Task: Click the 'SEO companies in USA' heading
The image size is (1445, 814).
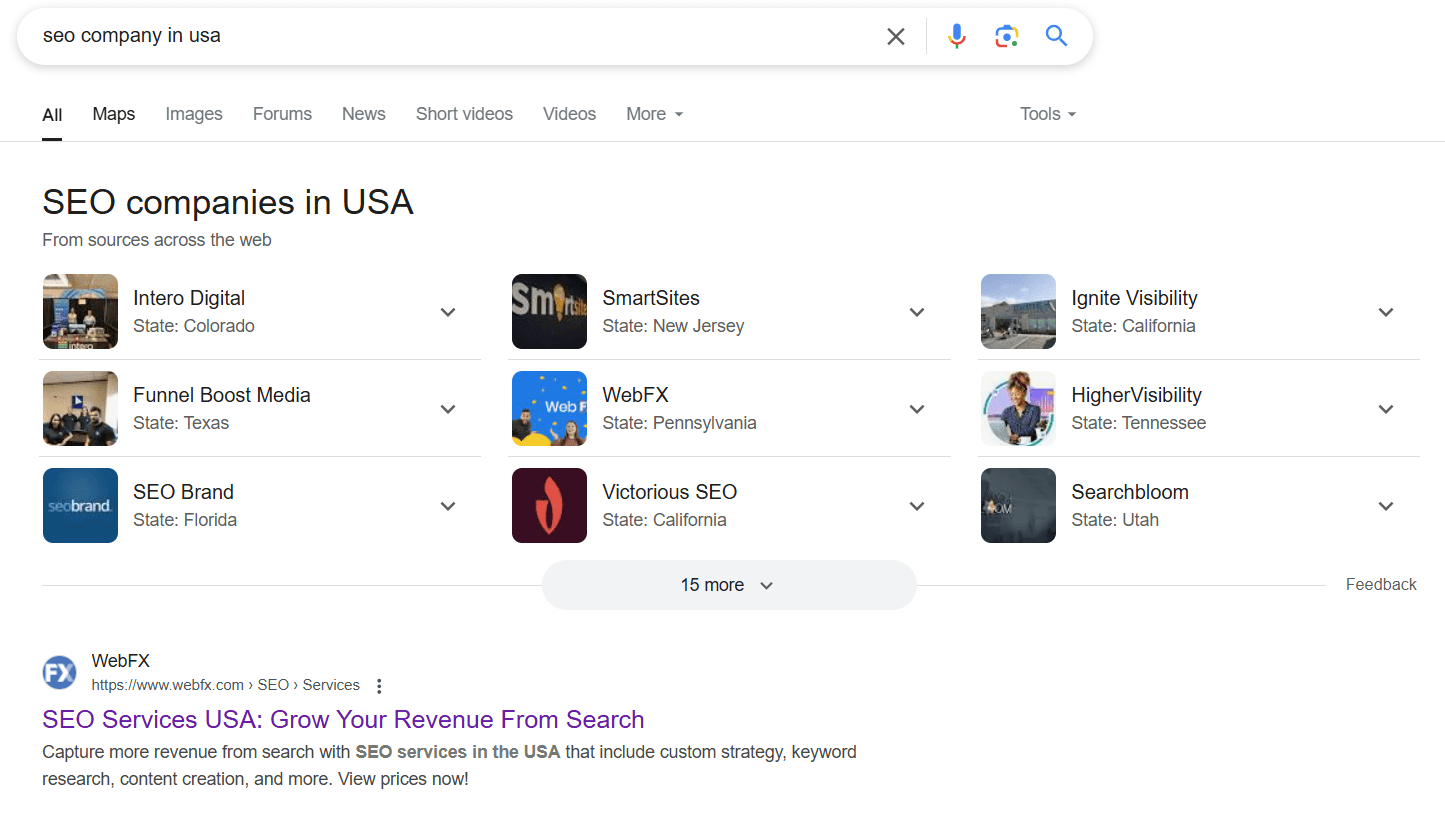Action: pos(228,202)
